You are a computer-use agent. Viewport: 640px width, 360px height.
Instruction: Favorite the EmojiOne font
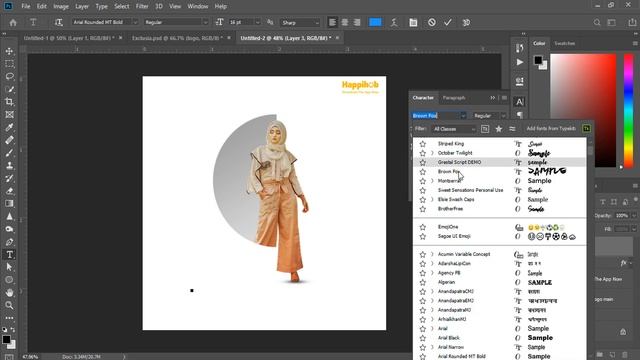(x=422, y=227)
